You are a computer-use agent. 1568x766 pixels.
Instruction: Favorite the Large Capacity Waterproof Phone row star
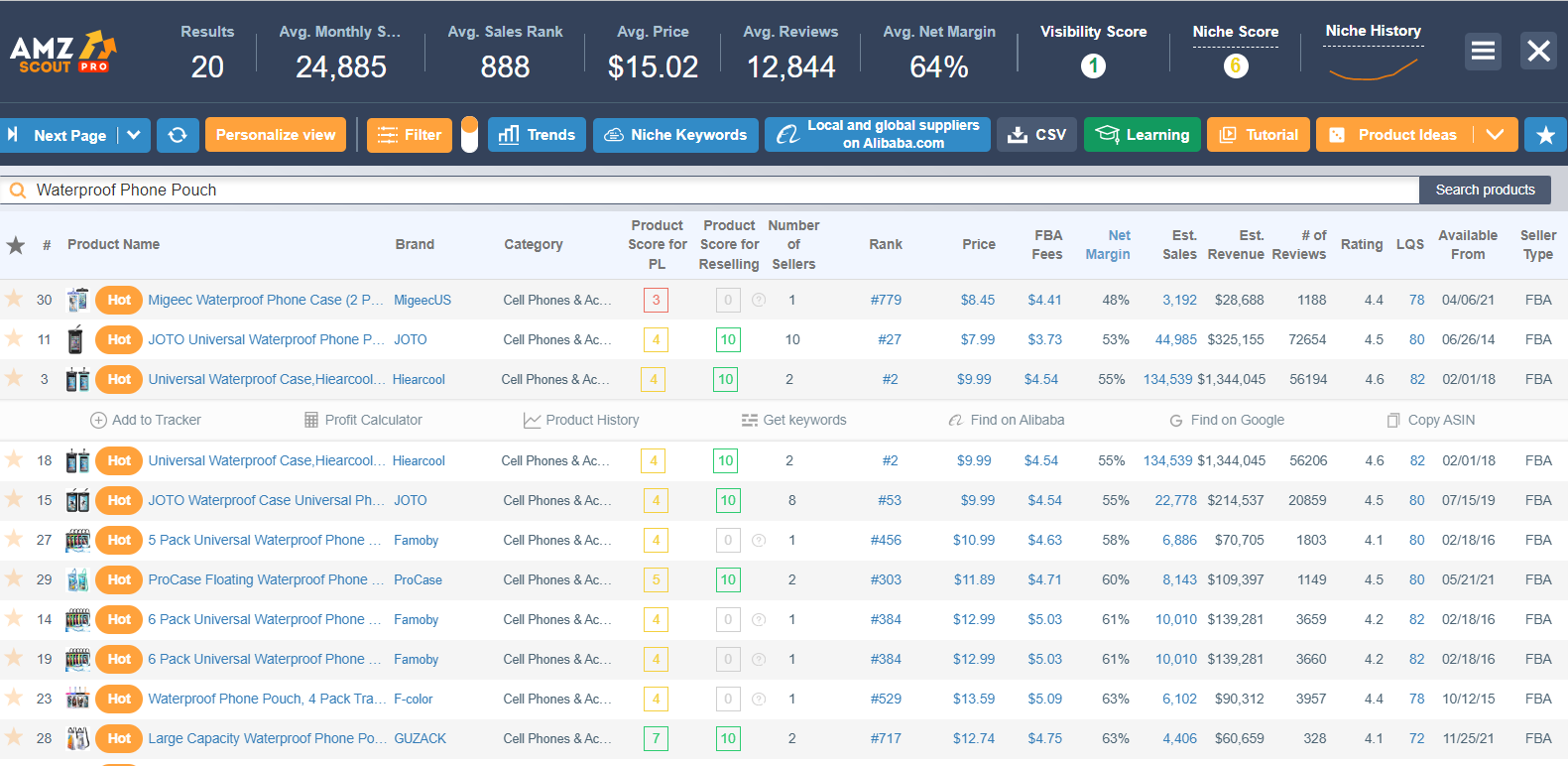14,736
